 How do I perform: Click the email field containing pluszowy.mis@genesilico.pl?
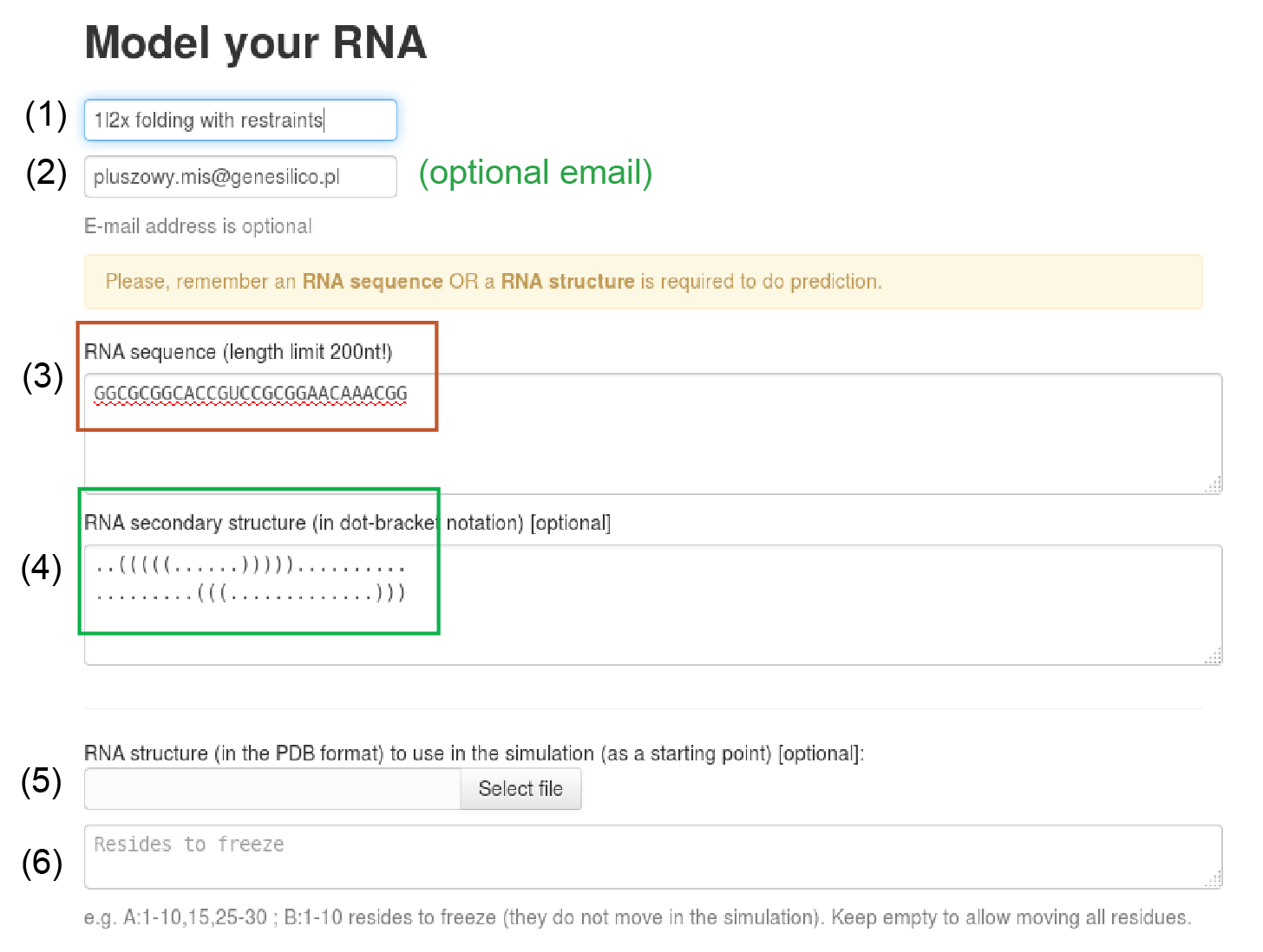[240, 177]
